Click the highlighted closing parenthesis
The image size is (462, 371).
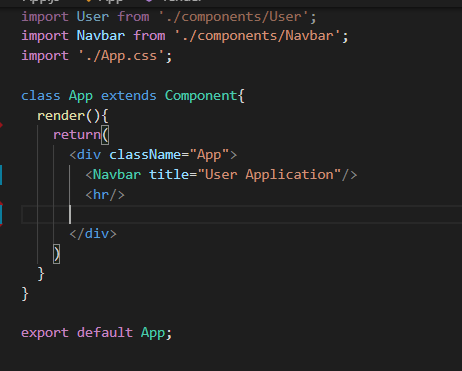click(57, 254)
